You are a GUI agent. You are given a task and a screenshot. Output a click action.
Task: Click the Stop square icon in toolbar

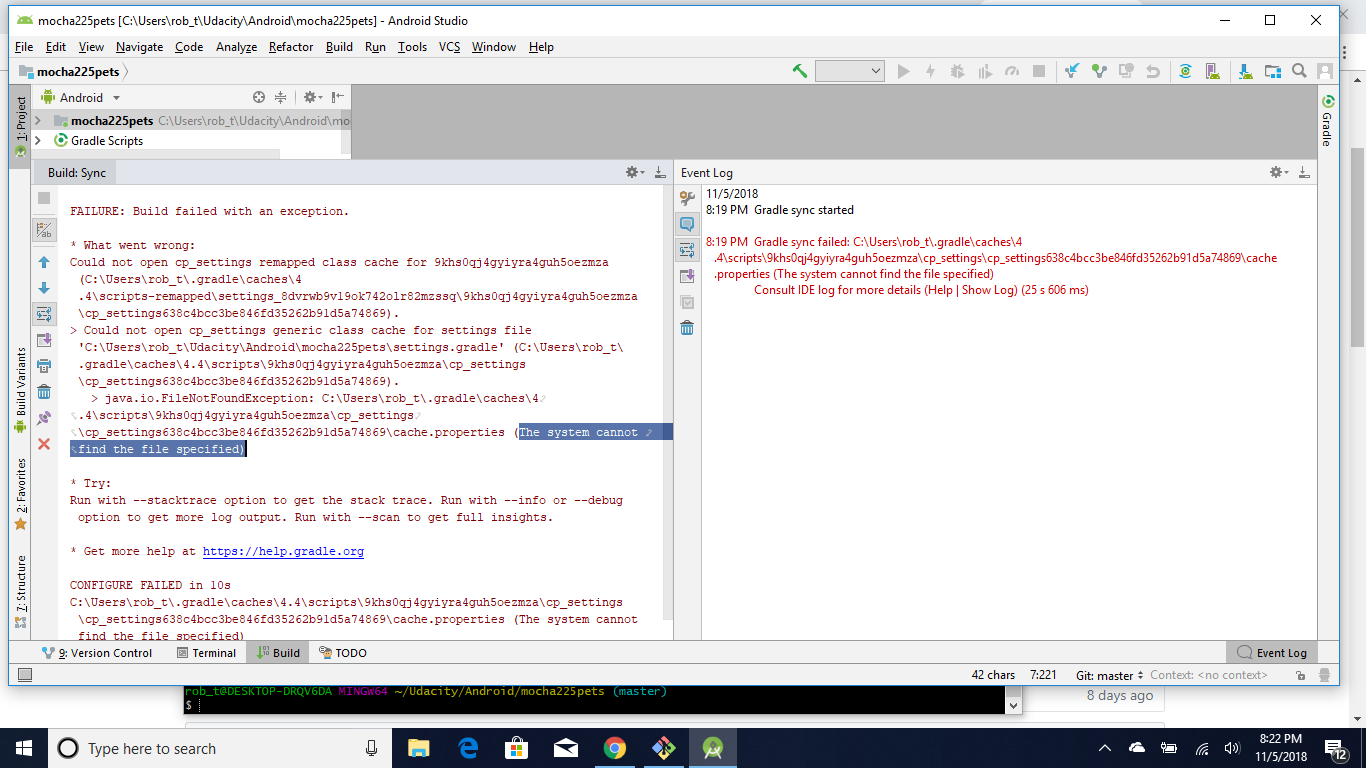tap(1039, 71)
